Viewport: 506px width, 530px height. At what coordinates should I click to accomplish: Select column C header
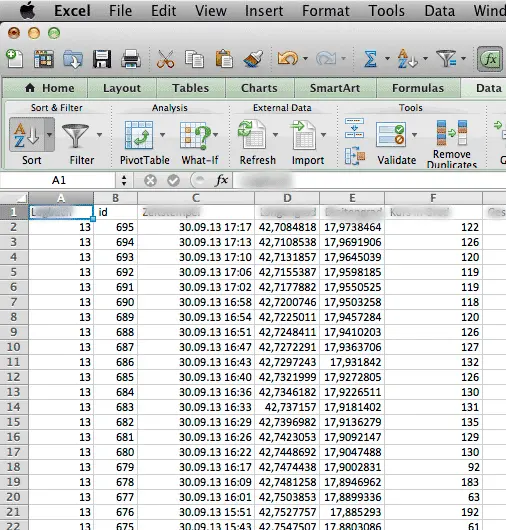[196, 198]
